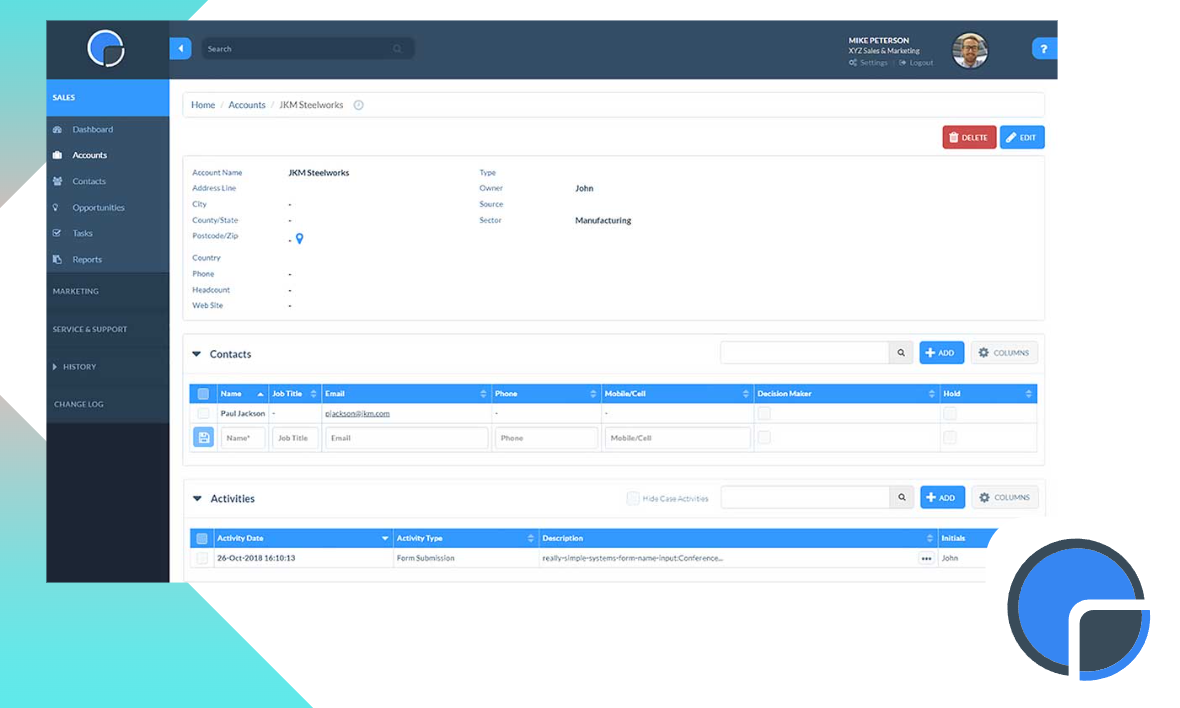The width and height of the screenshot is (1180, 708).
Task: Open Reports in the sidebar
Action: click(87, 260)
